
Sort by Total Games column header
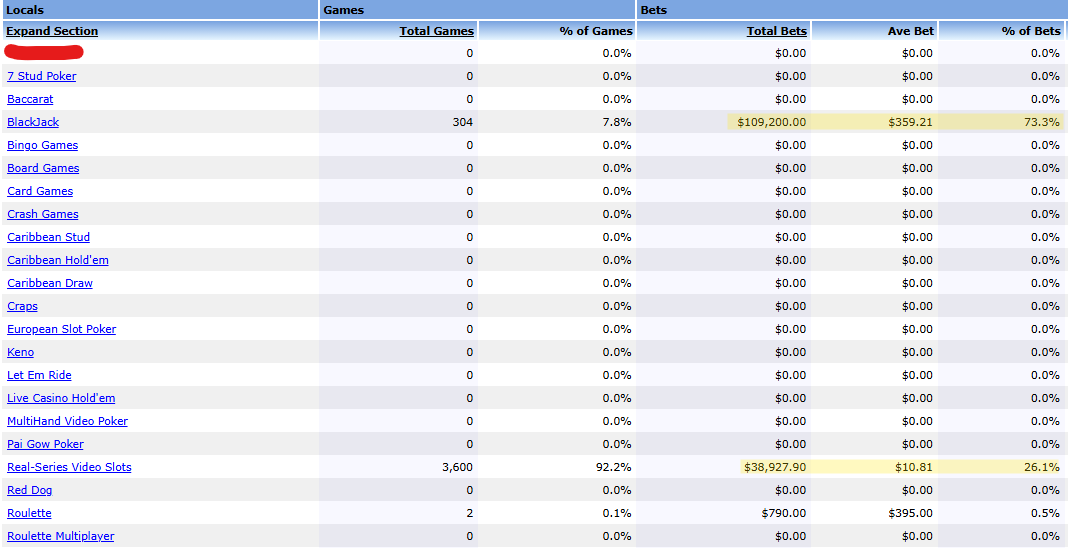pos(436,31)
